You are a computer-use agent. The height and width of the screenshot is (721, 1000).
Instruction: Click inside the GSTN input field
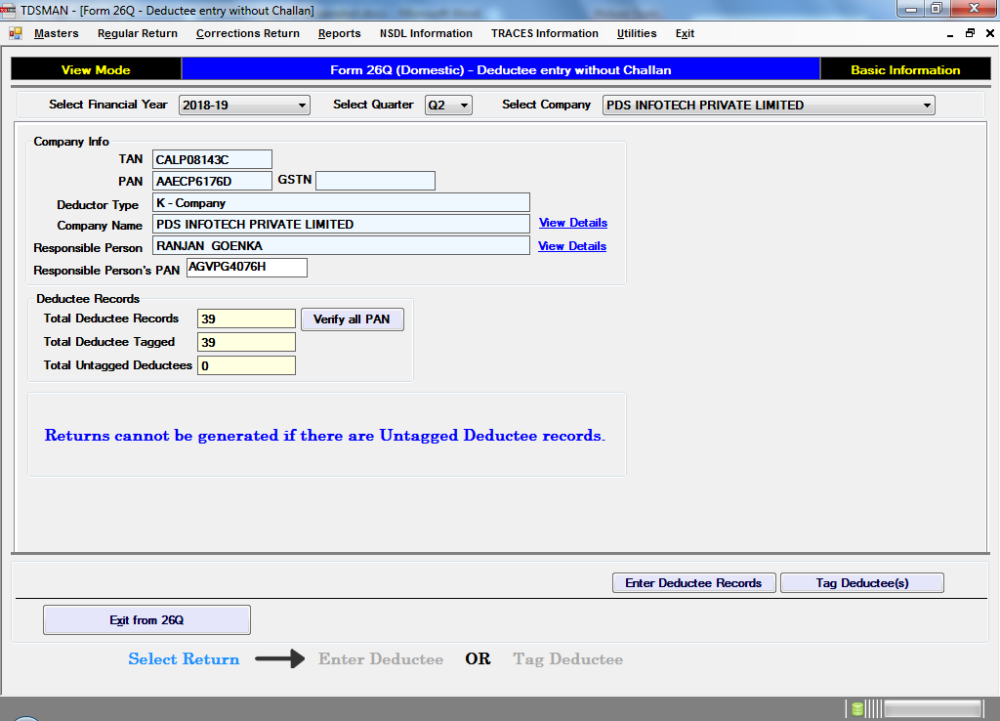(375, 180)
